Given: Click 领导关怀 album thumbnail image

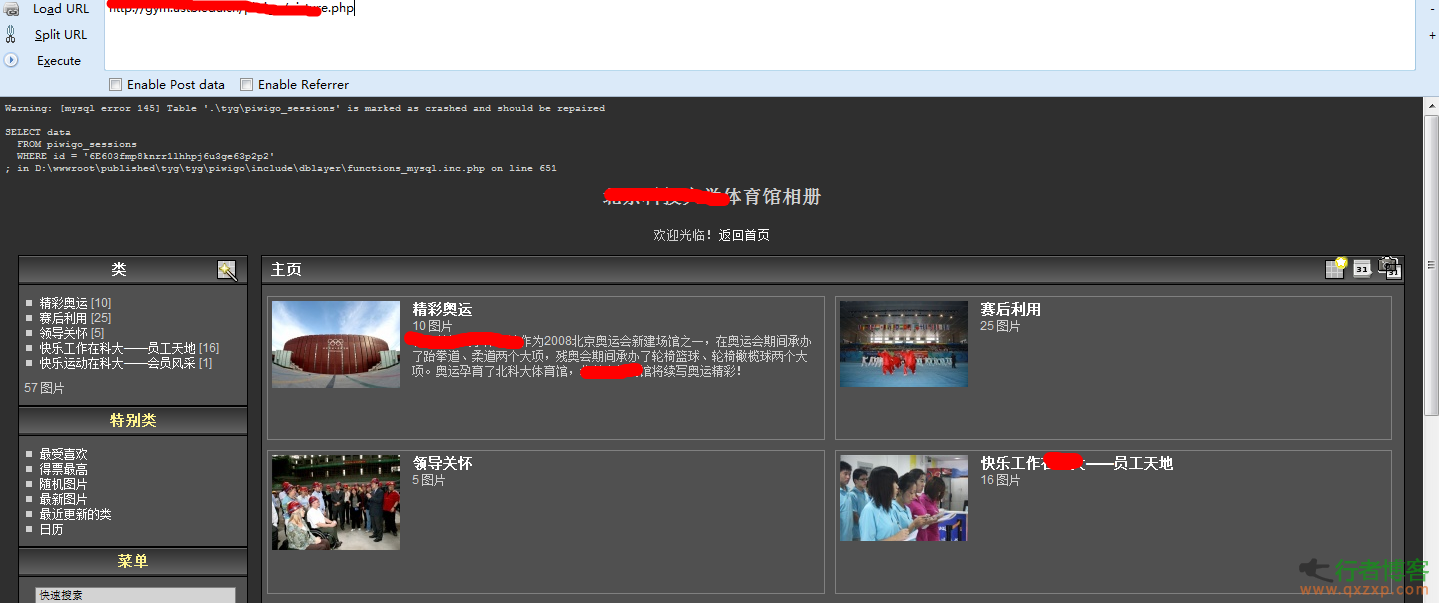Looking at the screenshot, I should point(336,502).
